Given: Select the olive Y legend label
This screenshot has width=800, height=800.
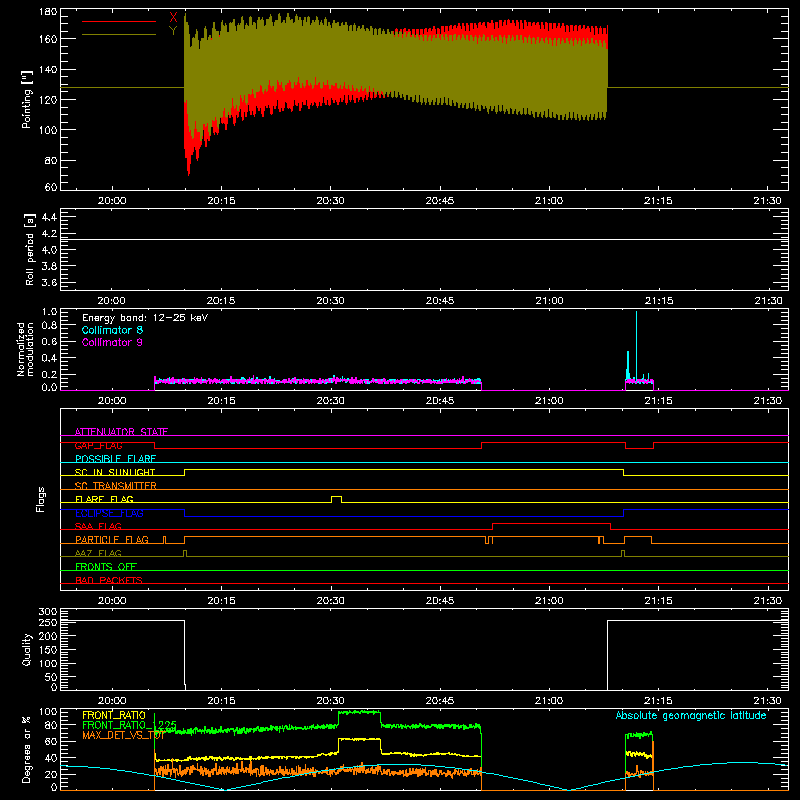Looking at the screenshot, I should click(x=173, y=31).
